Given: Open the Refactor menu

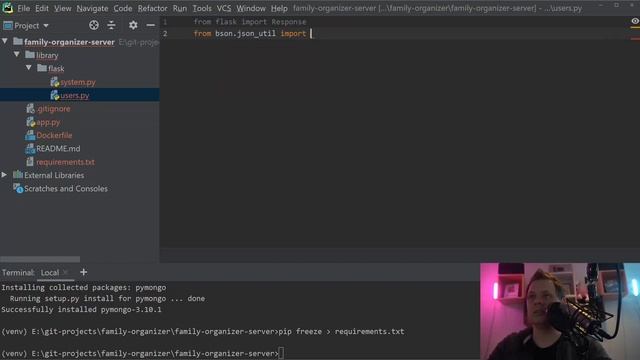Looking at the screenshot, I should [152, 8].
